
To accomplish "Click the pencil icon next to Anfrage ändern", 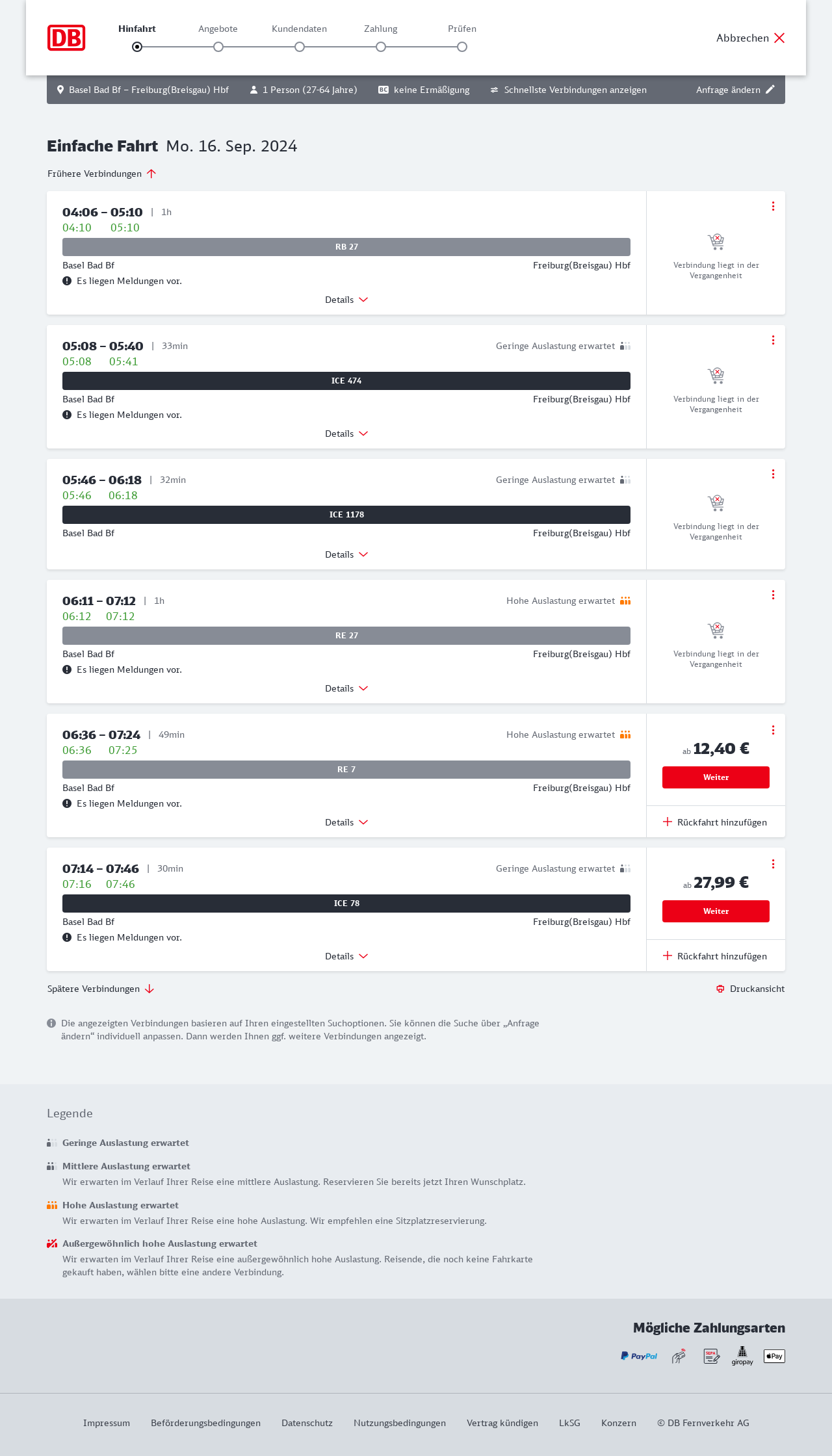I will 770,90.
